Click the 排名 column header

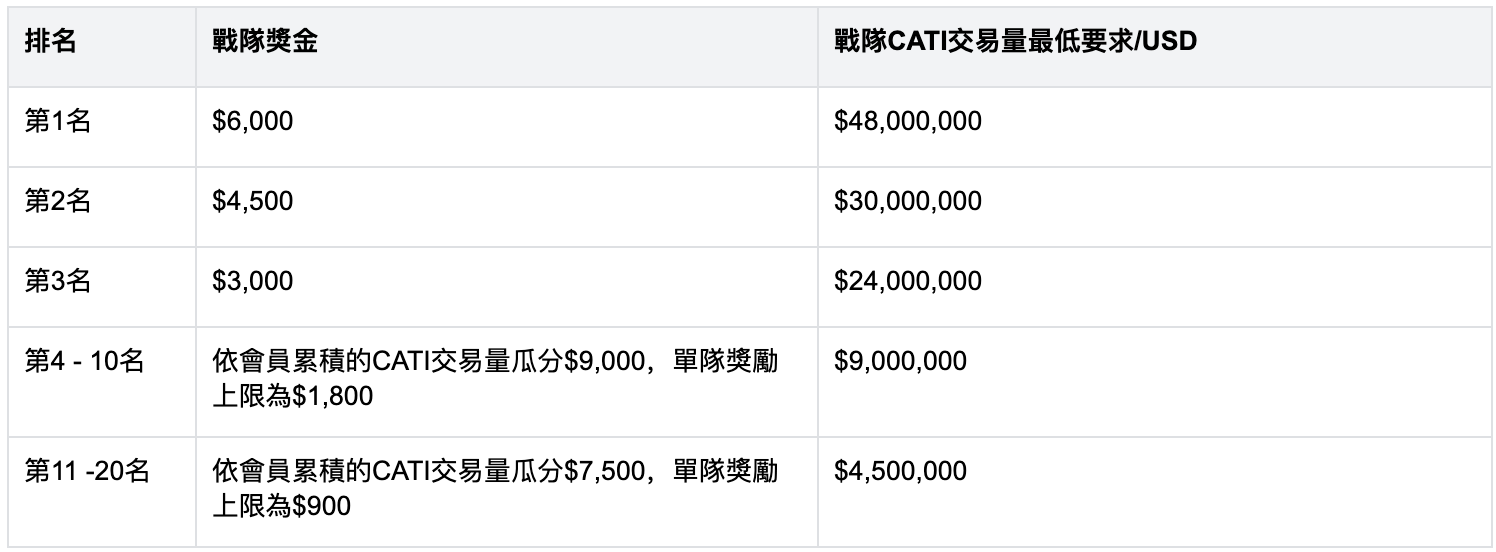click(x=50, y=44)
